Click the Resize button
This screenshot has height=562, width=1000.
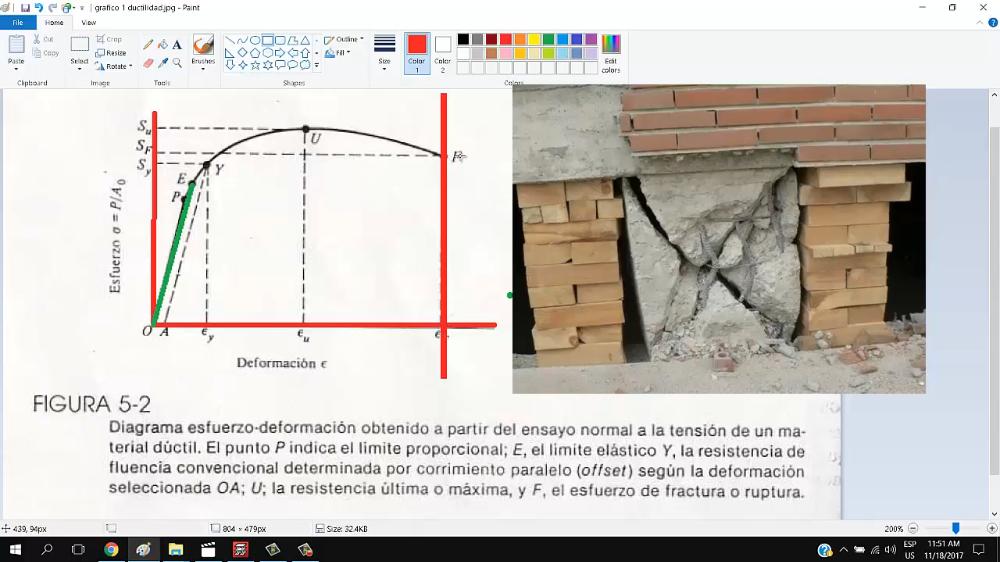point(111,53)
